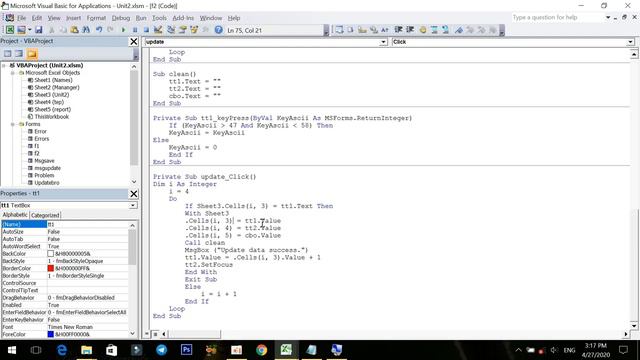Click the BackColor color swatch
This screenshot has height=360, width=640.
pyautogui.click(x=51, y=254)
